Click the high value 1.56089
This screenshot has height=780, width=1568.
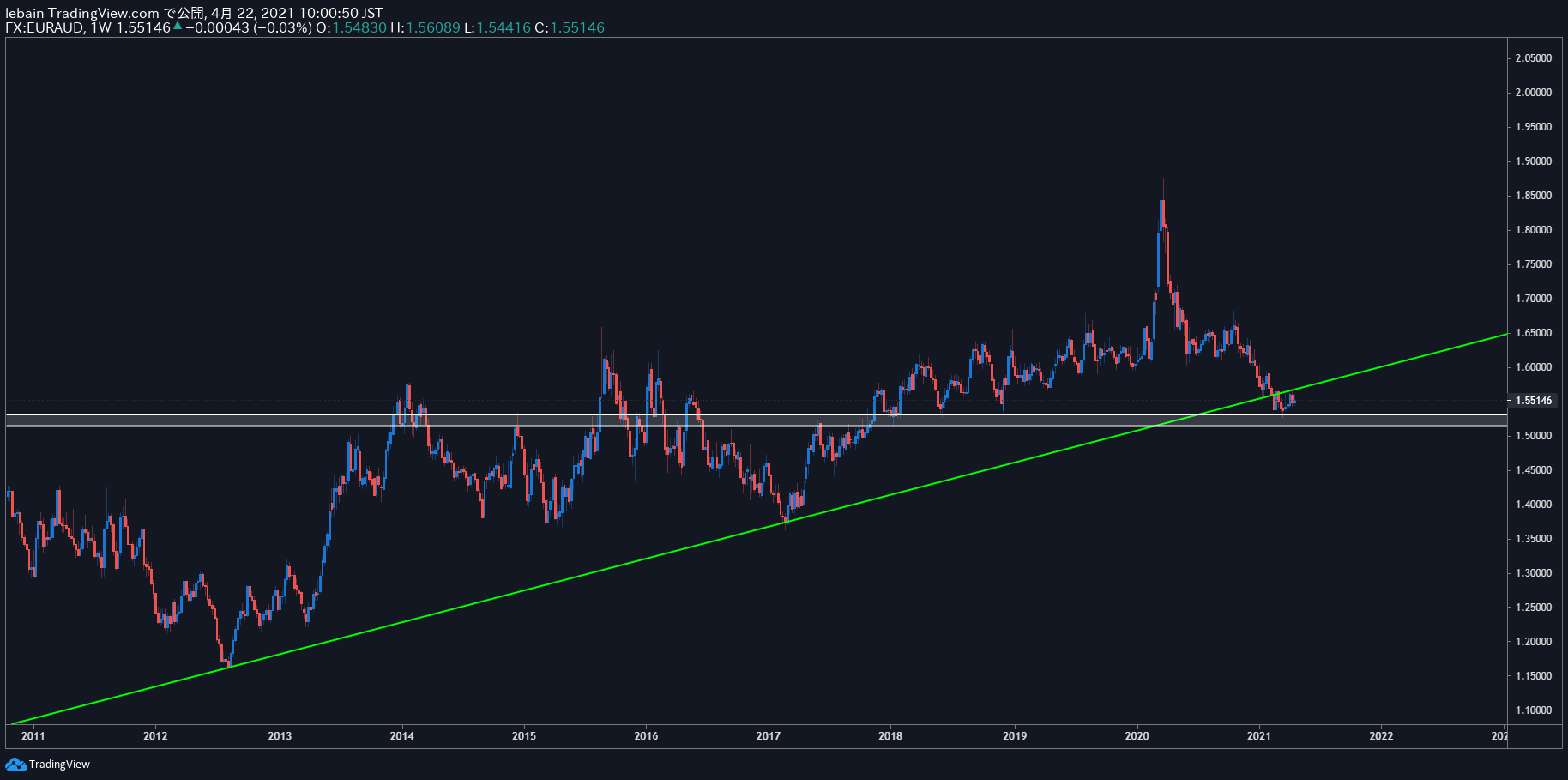(x=433, y=27)
